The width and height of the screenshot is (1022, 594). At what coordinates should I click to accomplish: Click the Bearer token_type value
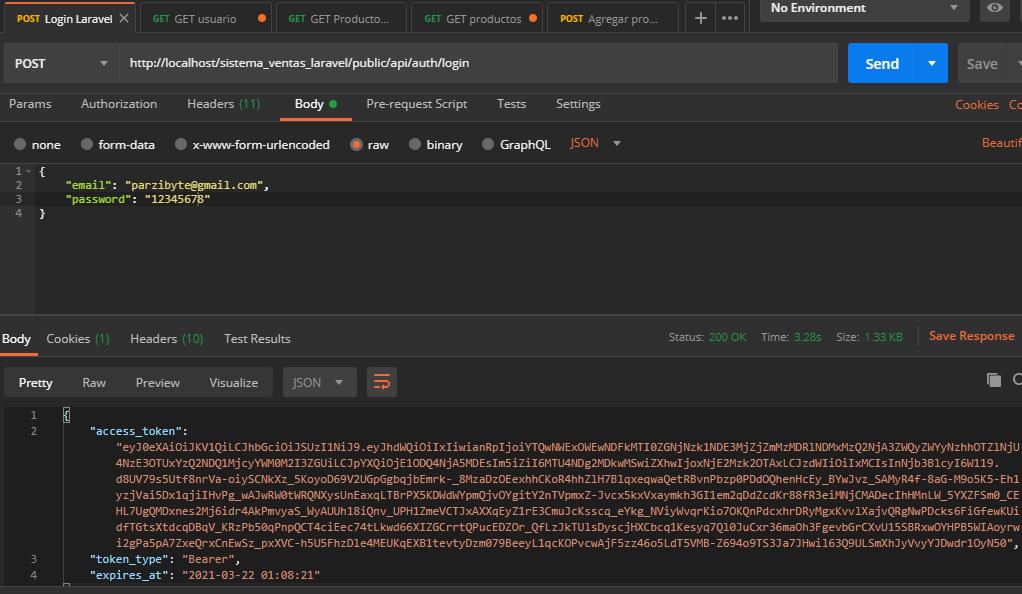(208, 559)
